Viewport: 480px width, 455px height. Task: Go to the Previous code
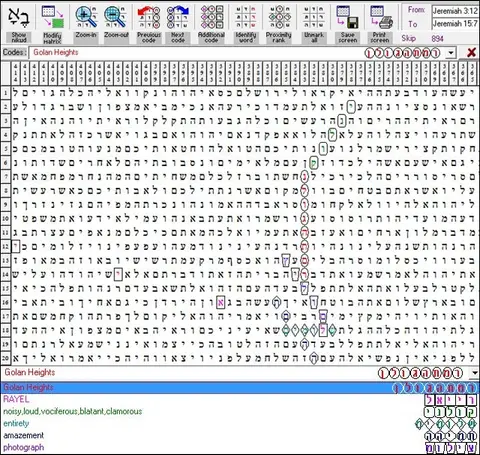[x=149, y=17]
